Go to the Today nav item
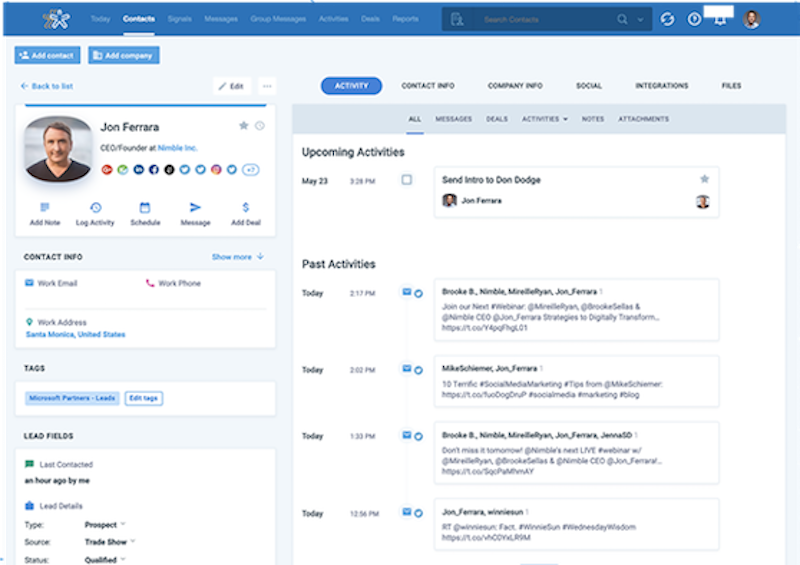Screen dimensions: 800x565 (x=101, y=19)
